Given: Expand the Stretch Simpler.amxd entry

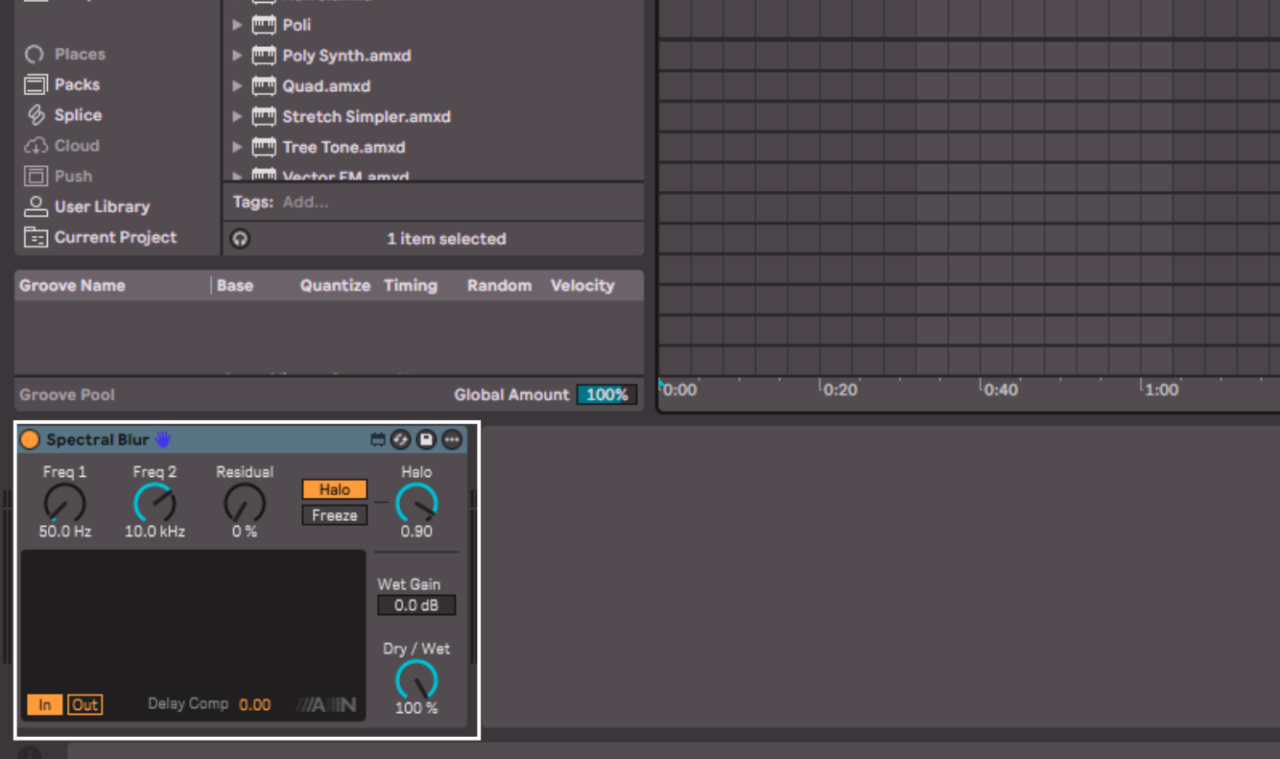Looking at the screenshot, I should 237,117.
